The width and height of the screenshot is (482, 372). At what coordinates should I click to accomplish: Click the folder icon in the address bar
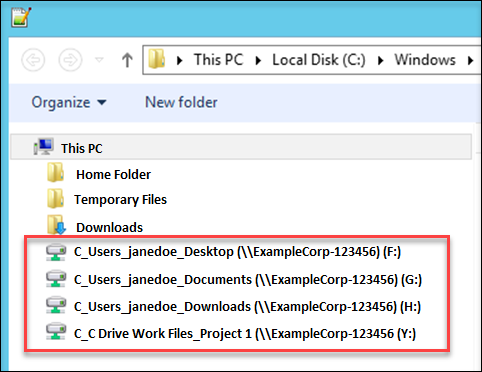[x=157, y=59]
